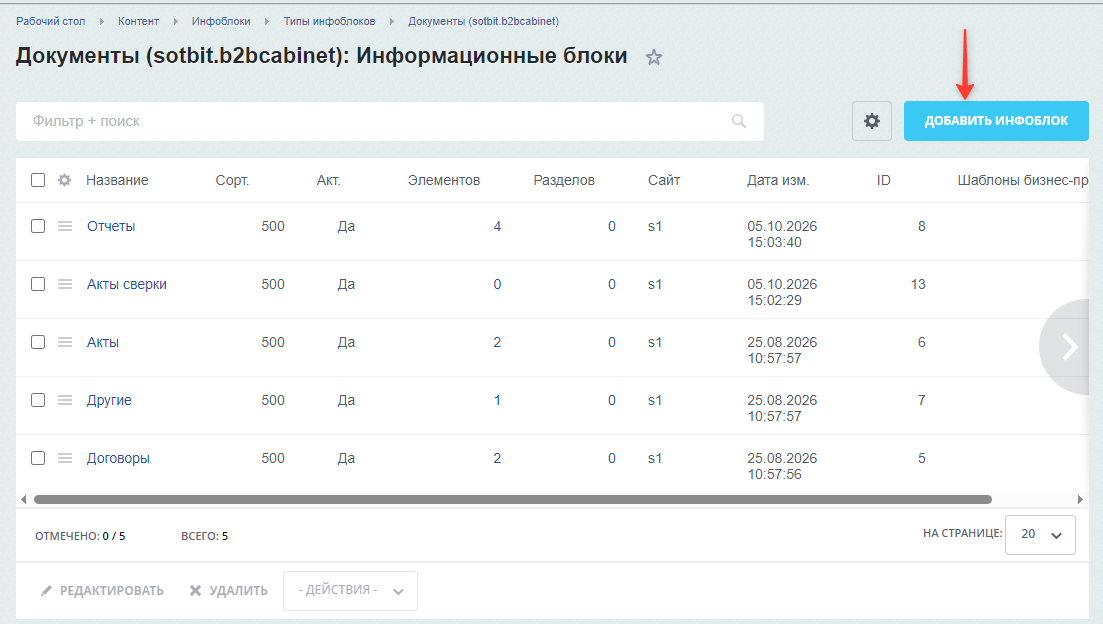The width and height of the screenshot is (1103, 624).
Task: Expand the Действия actions dropdown
Action: [x=350, y=591]
